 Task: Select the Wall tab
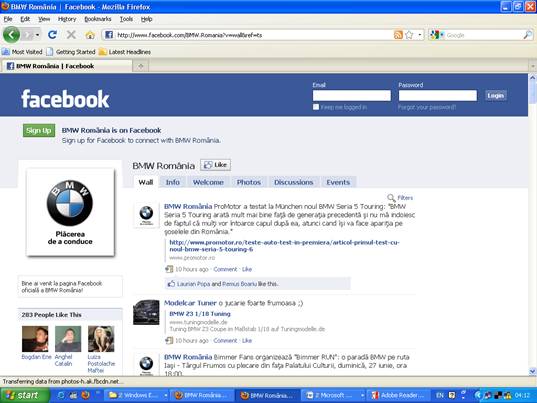point(146,182)
